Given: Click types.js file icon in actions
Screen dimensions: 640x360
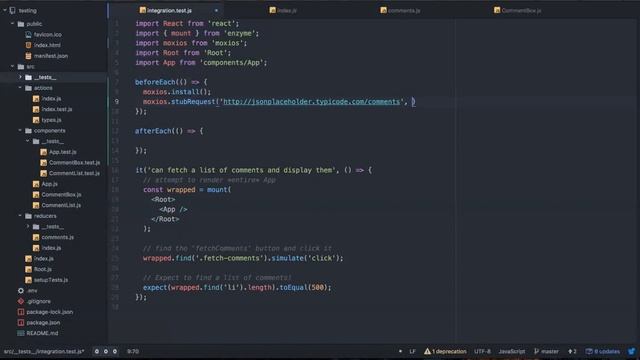Looking at the screenshot, I should tap(36, 120).
